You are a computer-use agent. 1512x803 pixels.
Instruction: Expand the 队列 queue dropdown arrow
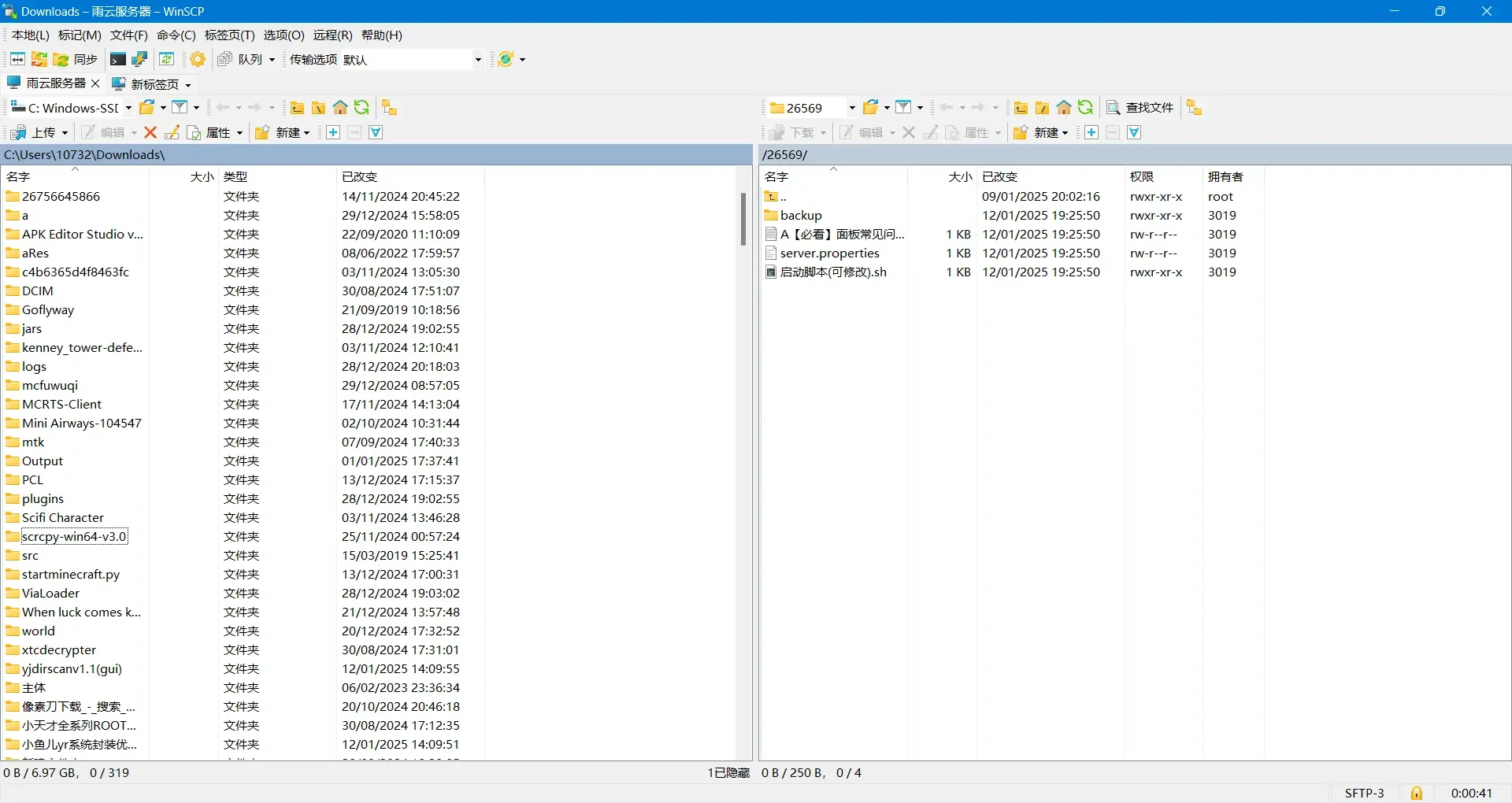272,60
